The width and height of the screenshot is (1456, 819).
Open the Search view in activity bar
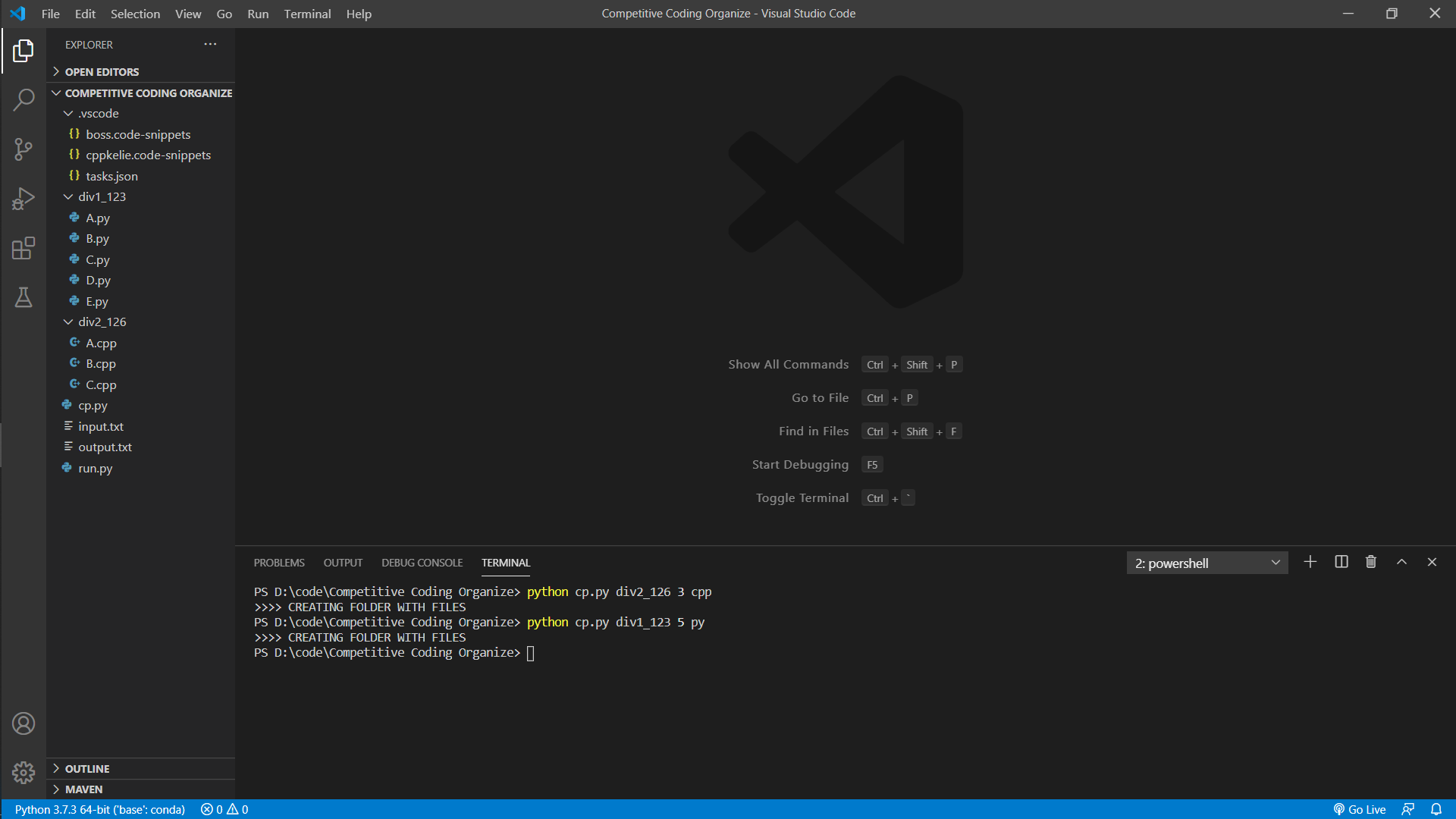click(24, 99)
